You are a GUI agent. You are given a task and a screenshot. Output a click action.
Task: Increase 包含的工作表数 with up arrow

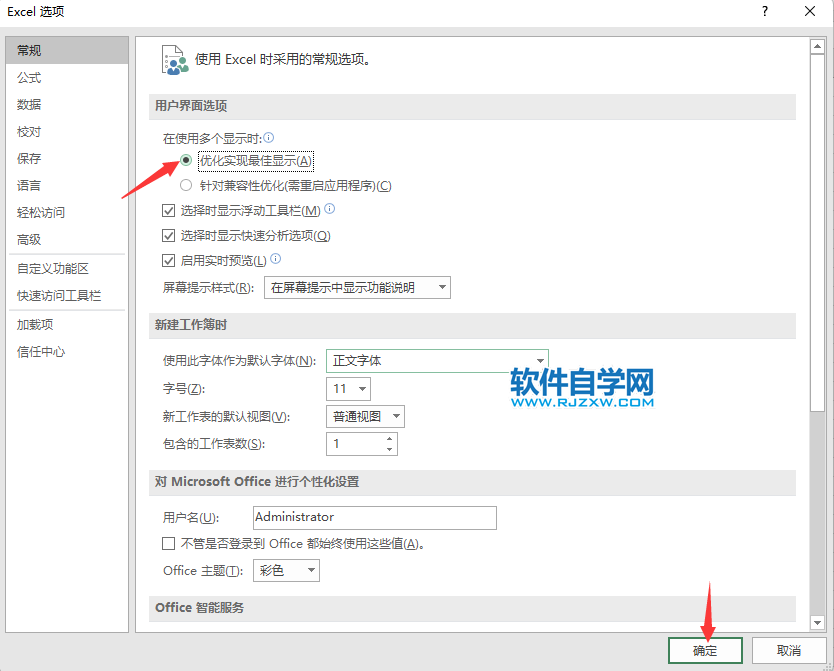point(390,439)
